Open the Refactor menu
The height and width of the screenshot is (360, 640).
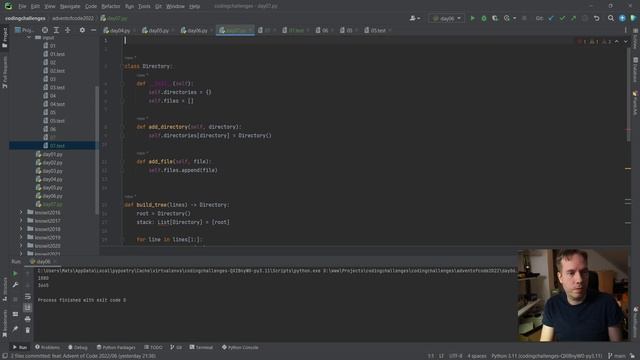pos(111,7)
